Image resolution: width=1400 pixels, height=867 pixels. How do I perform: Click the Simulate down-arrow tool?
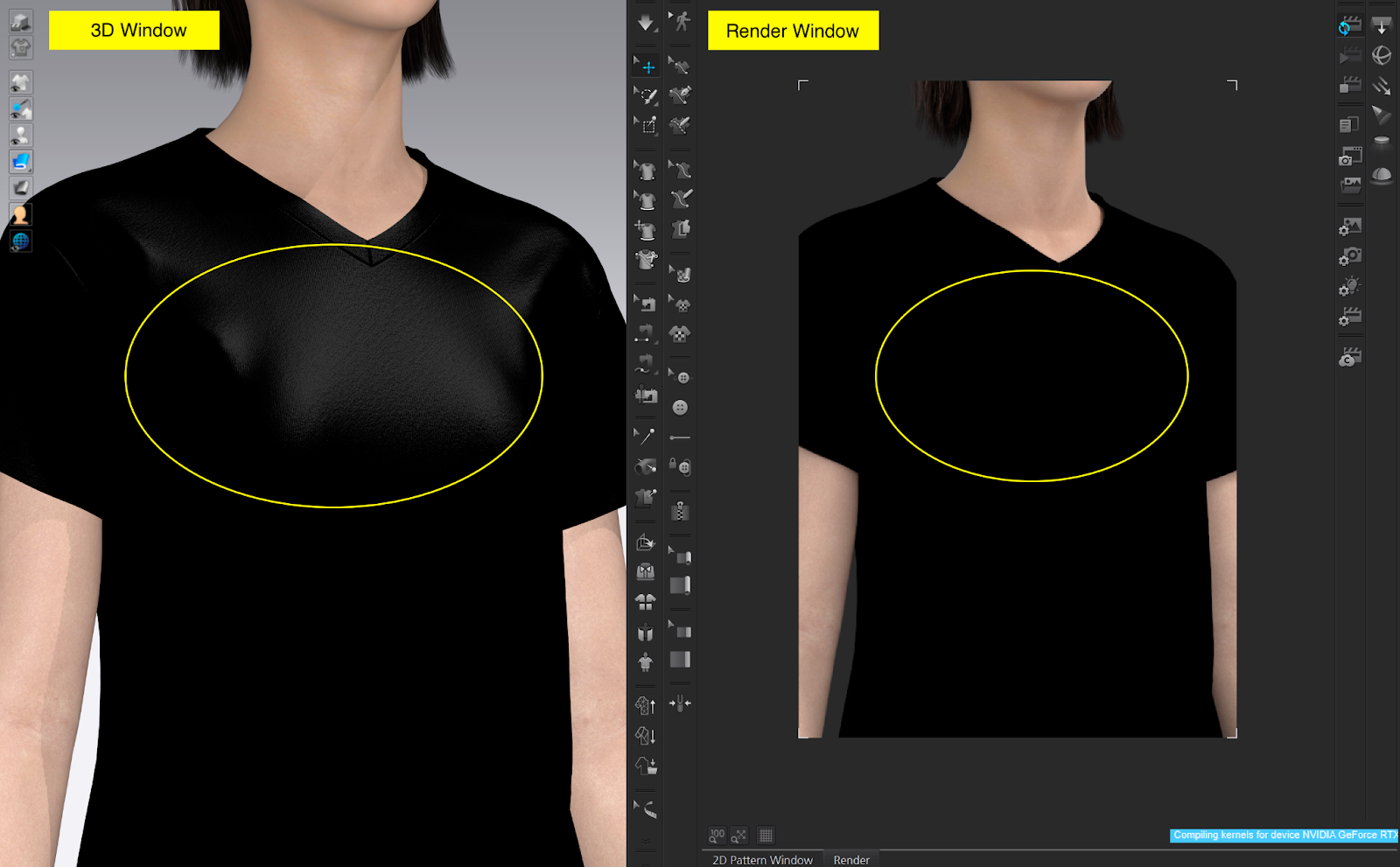point(646,23)
